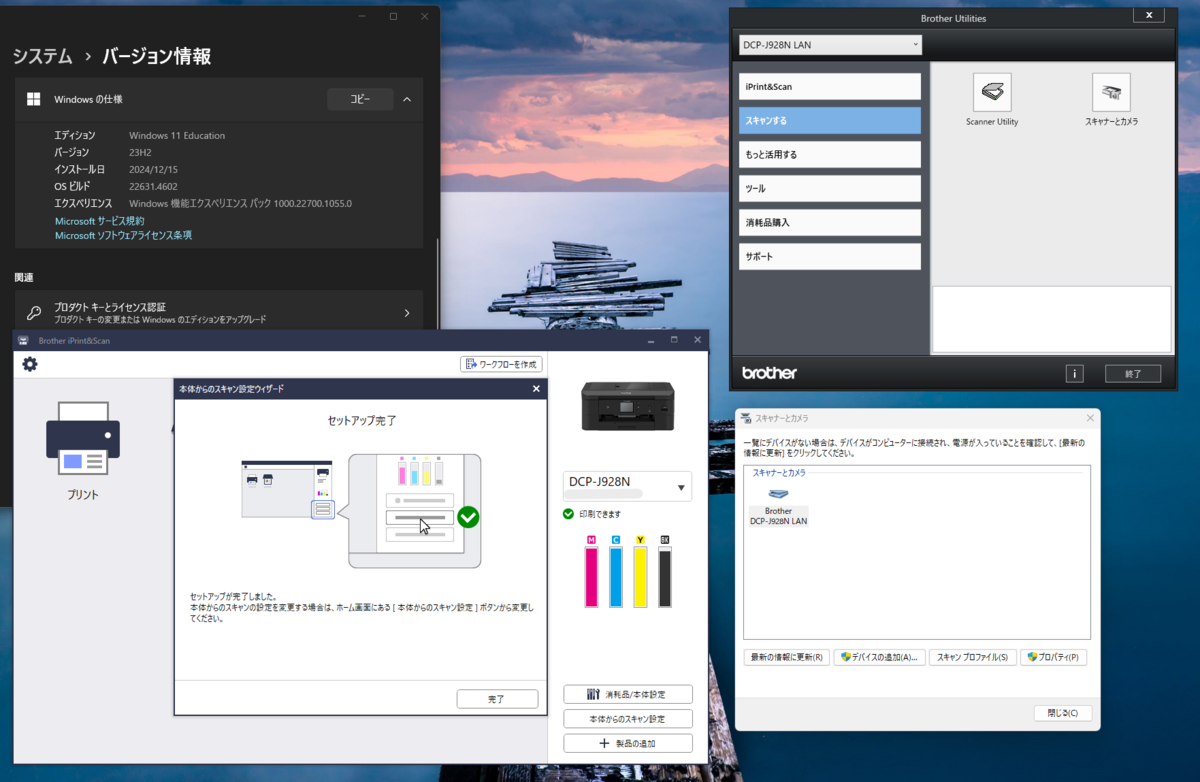This screenshot has width=1200, height=782.
Task: Collapse the Windows の仕様 section chevron
Action: 407,99
